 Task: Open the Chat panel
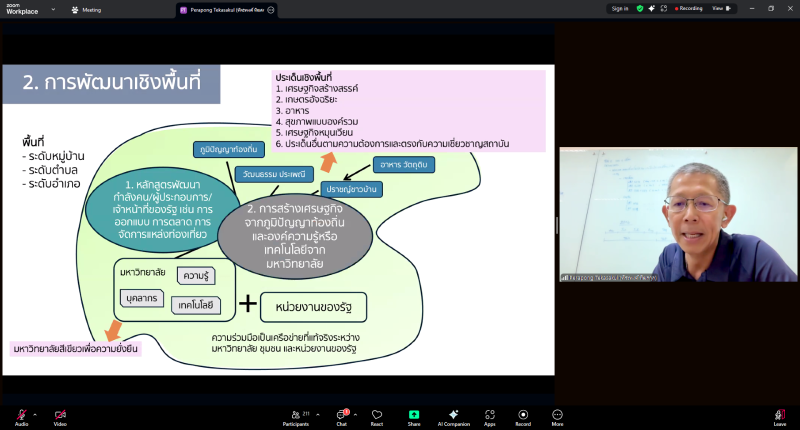341,414
